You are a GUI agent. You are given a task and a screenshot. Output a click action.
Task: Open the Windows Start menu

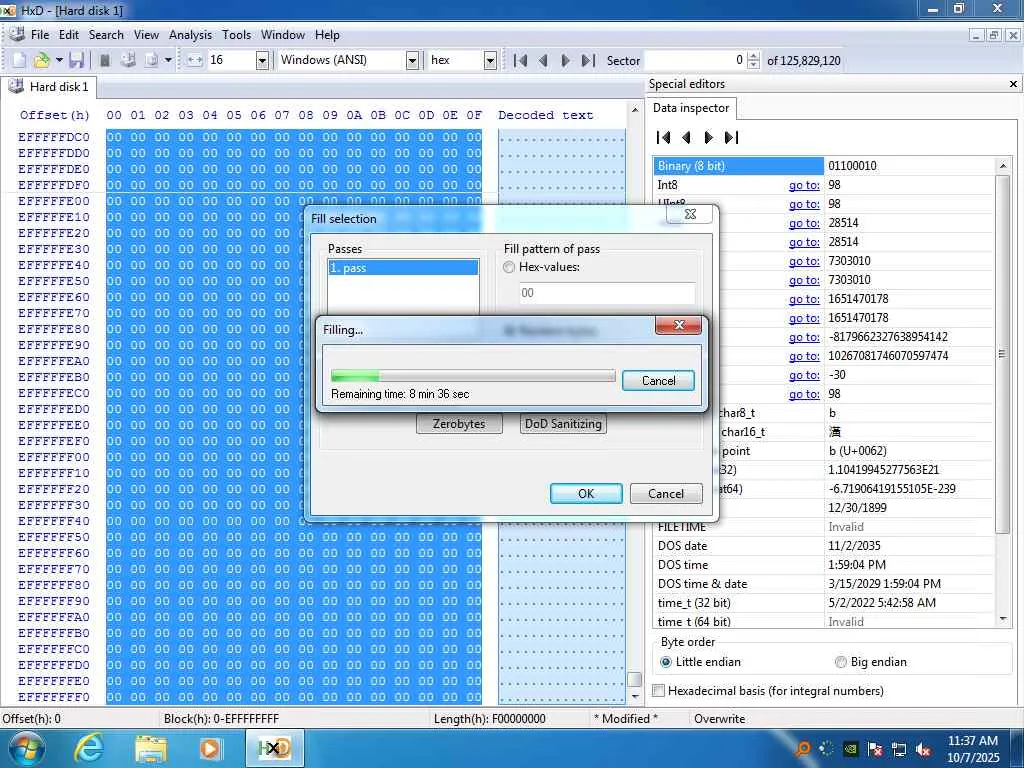25,748
